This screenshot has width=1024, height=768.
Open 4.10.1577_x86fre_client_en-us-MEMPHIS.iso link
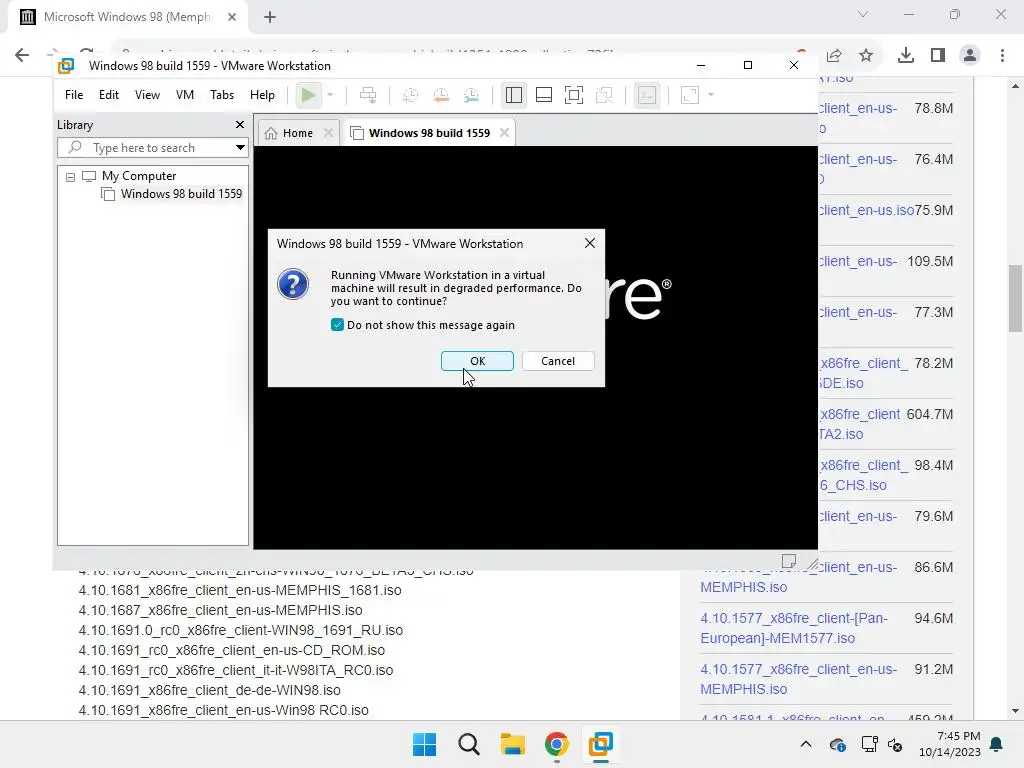click(799, 679)
